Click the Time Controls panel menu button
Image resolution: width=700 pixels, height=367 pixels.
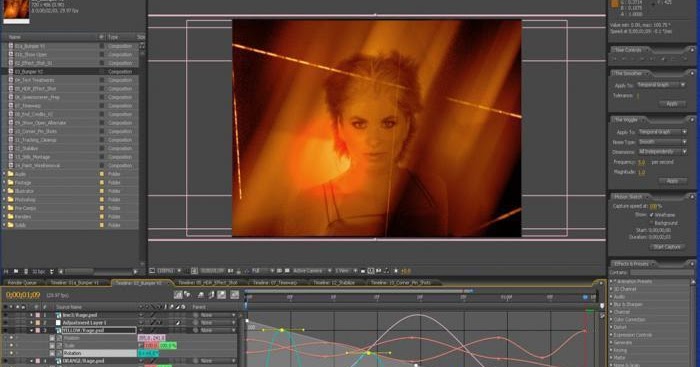tap(692, 50)
